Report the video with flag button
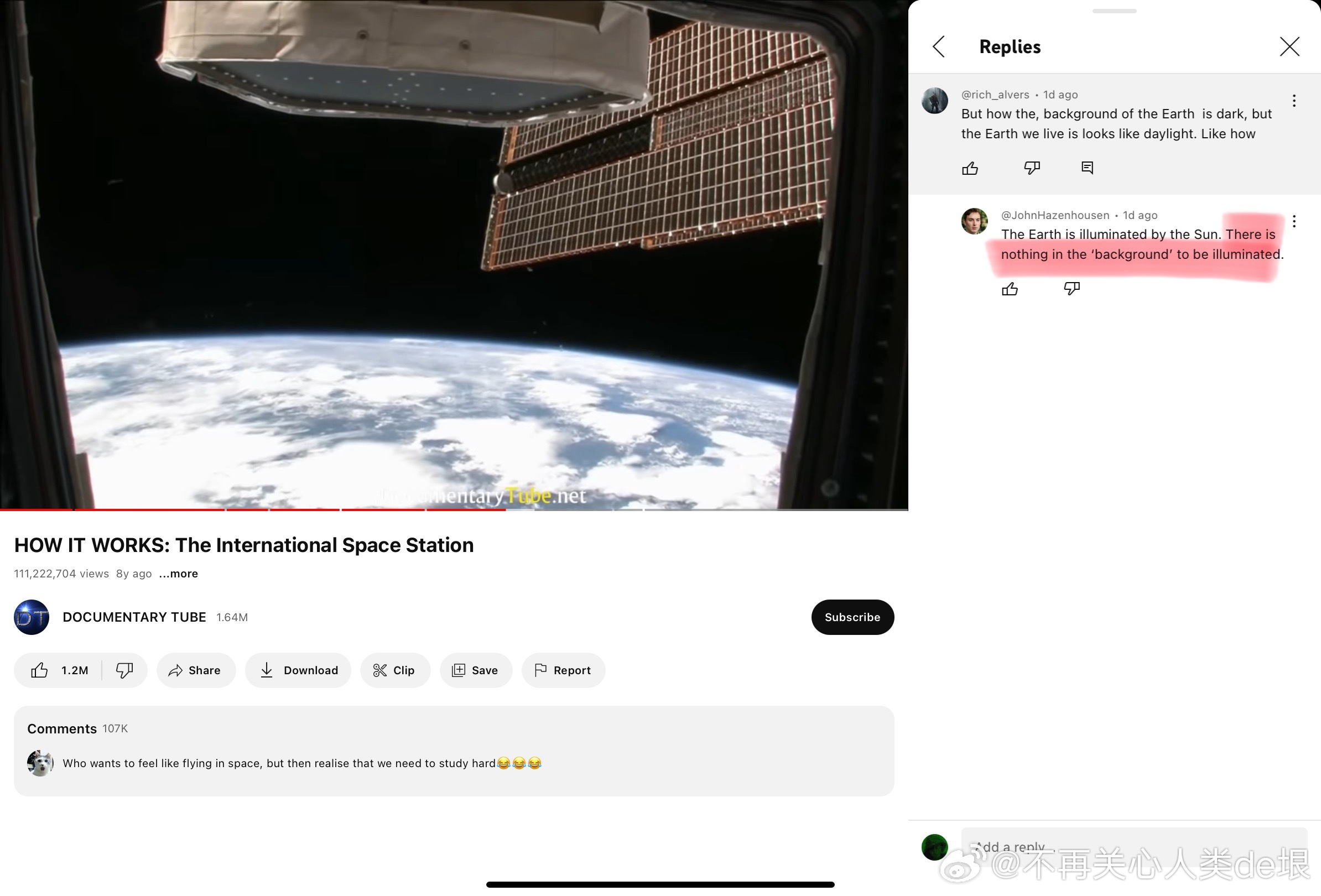 point(563,670)
